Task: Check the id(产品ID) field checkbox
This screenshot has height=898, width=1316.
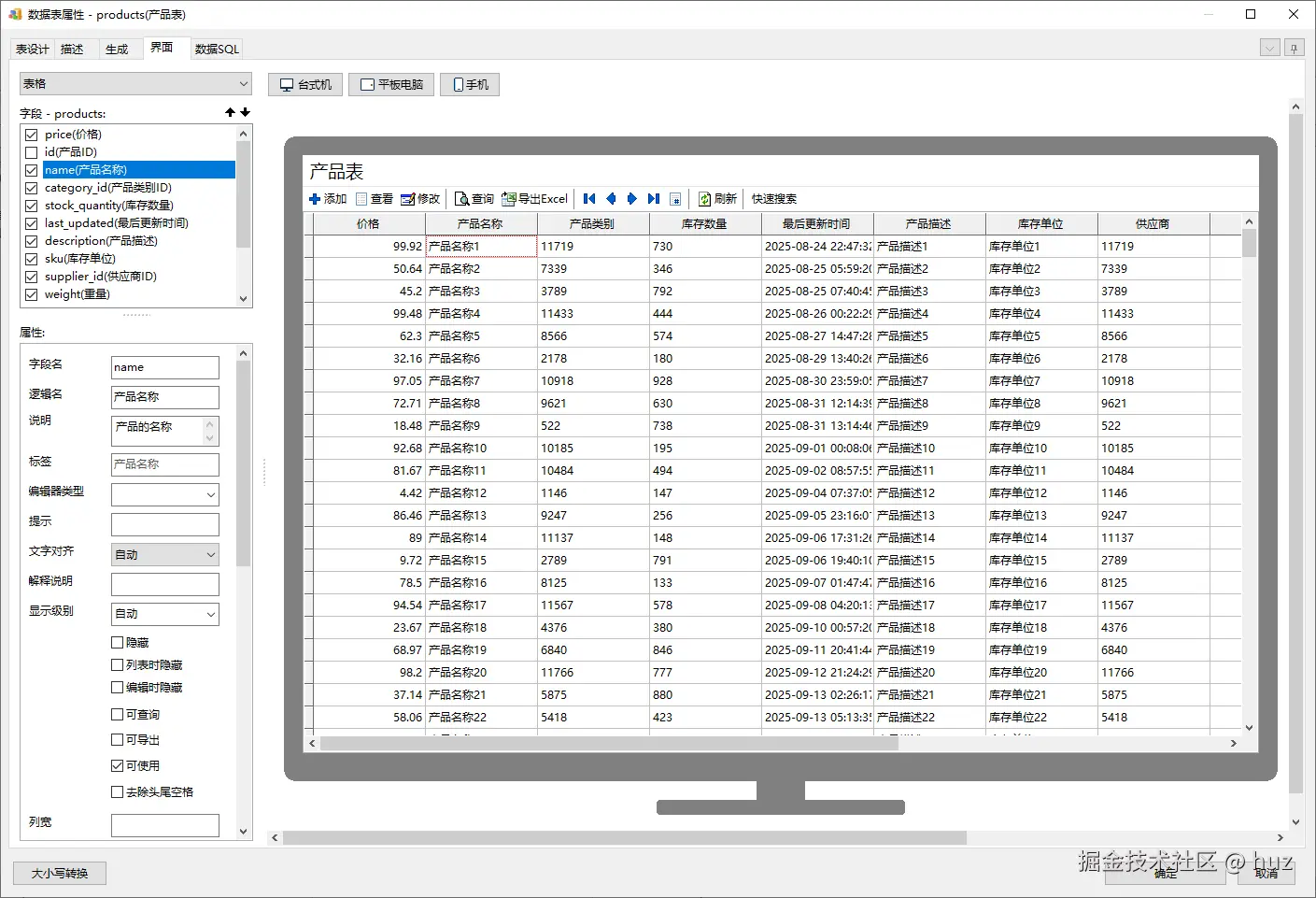Action: click(x=32, y=152)
